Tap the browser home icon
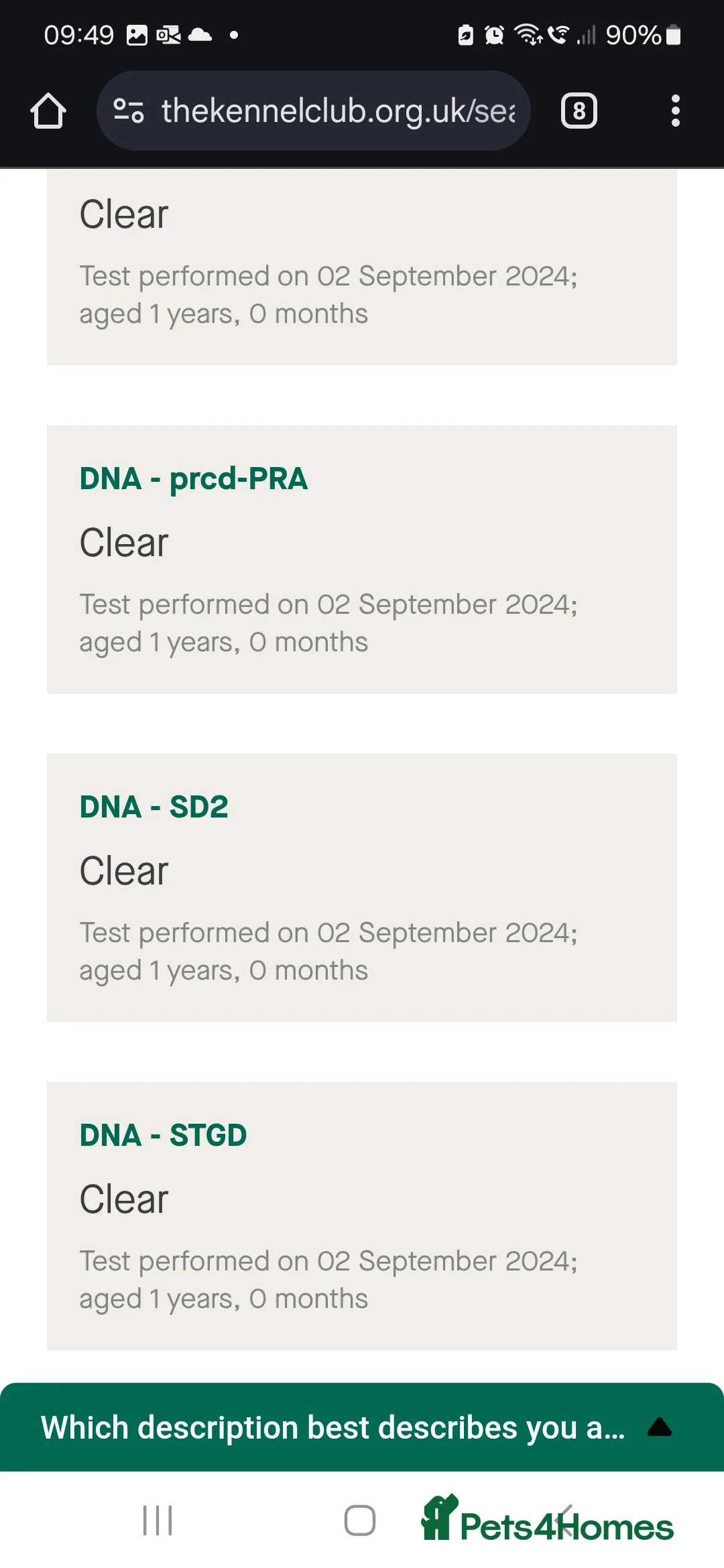Screen dimensions: 724x1568 48,111
